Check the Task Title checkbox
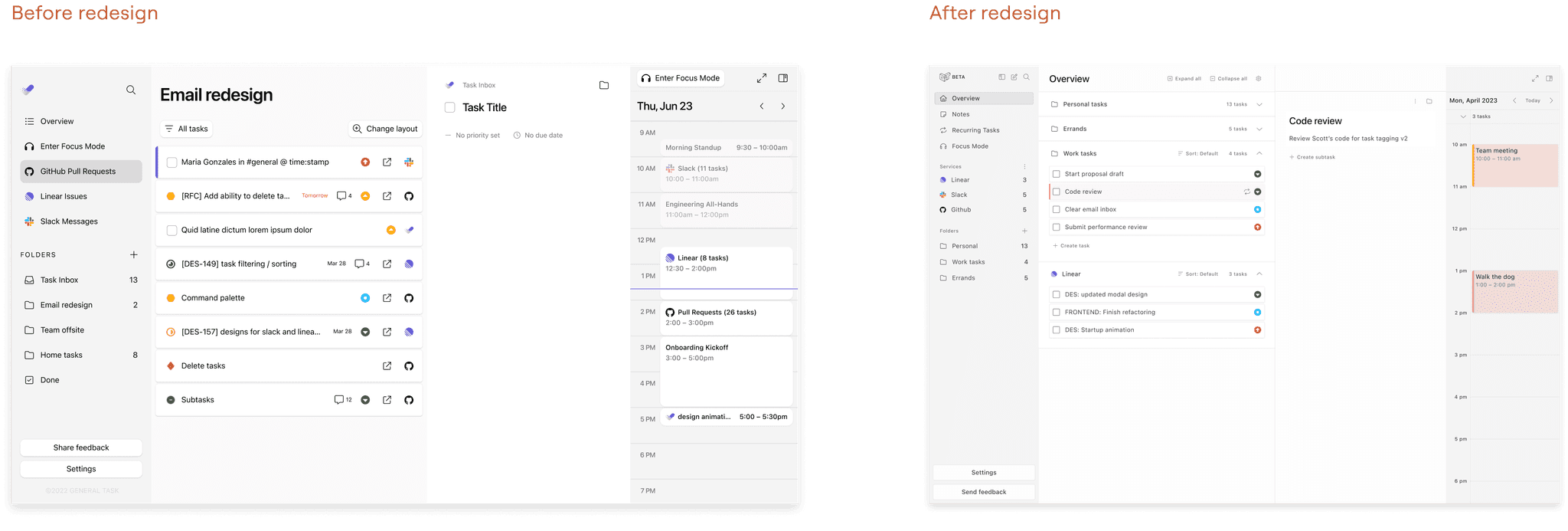 pyautogui.click(x=450, y=108)
